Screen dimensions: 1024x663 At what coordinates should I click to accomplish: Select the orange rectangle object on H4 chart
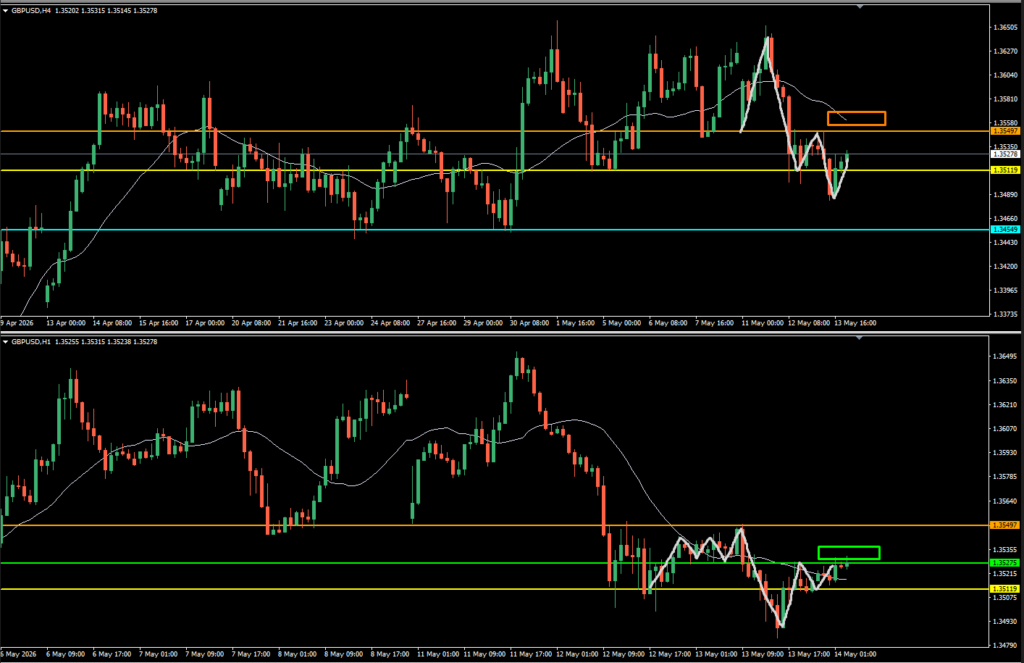(856, 118)
